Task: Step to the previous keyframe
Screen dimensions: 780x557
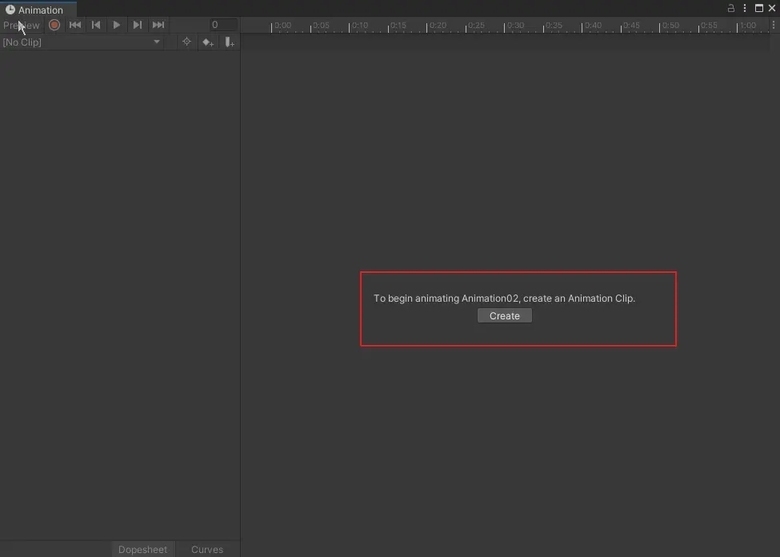Action: click(96, 25)
